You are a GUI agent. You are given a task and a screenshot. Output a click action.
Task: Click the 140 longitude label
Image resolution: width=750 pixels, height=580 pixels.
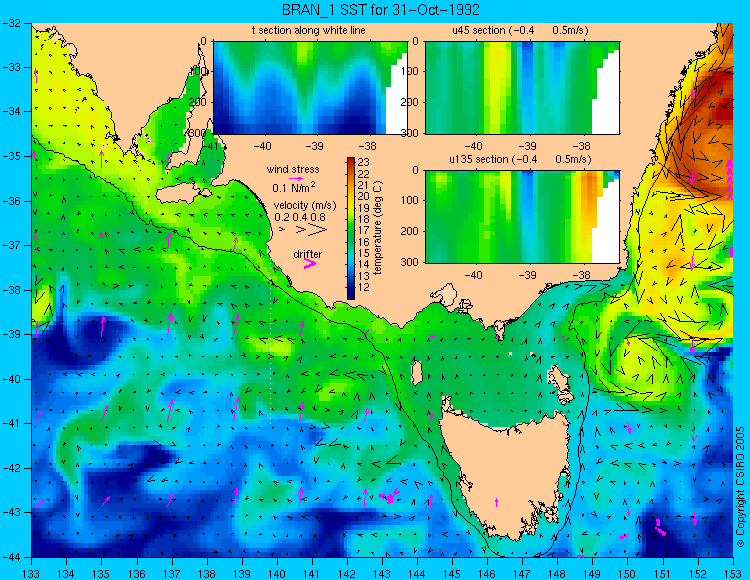click(277, 573)
